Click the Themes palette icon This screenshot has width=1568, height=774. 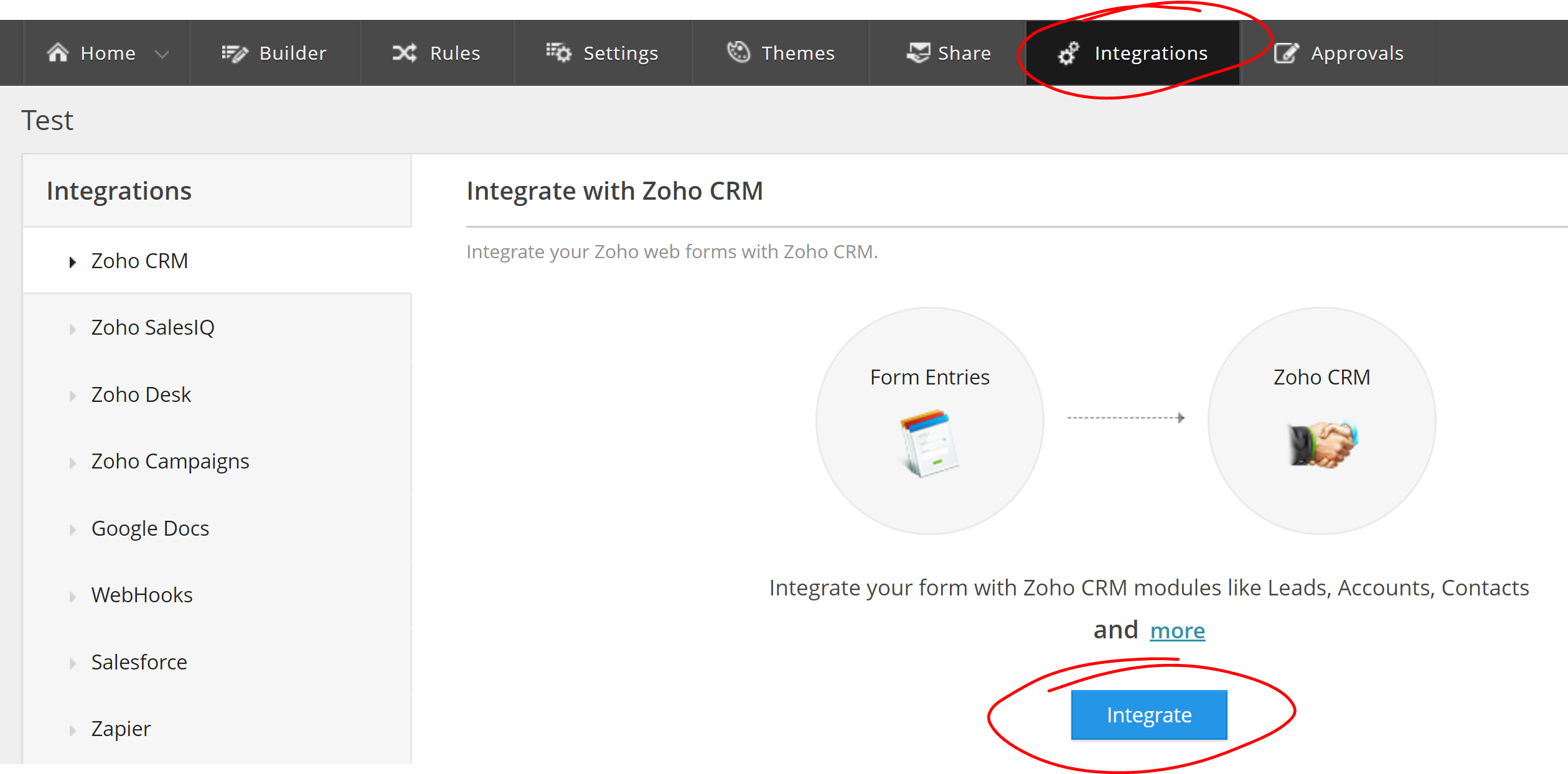pyautogui.click(x=739, y=52)
